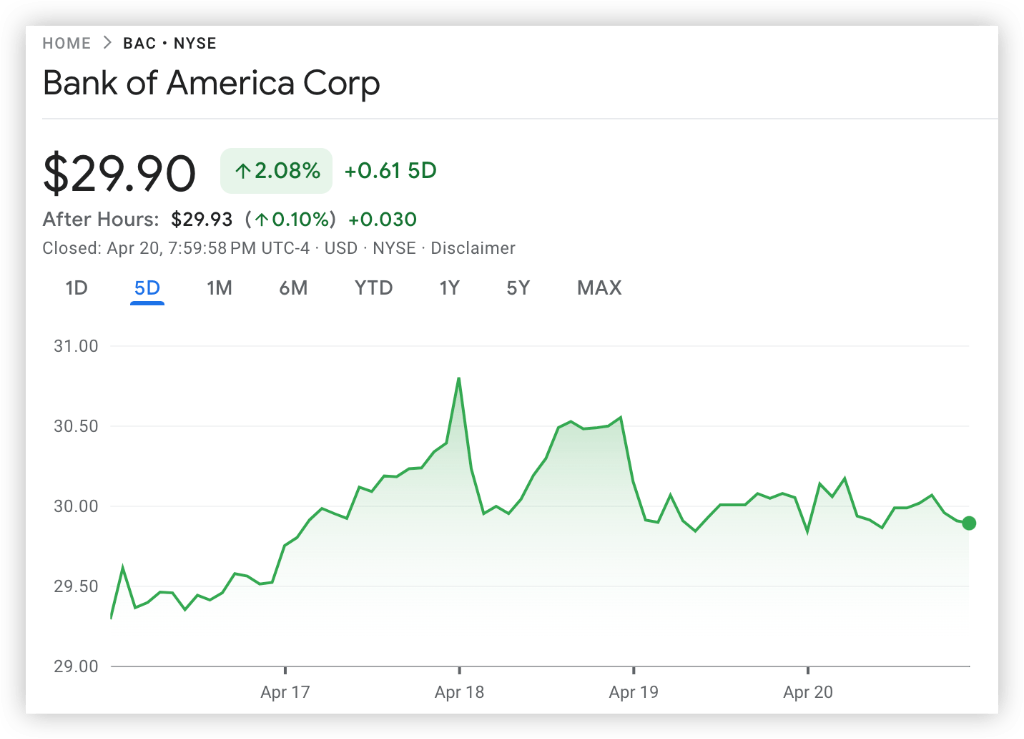The height and width of the screenshot is (739, 1024).
Task: Open the Disclaimer link
Action: click(x=474, y=248)
